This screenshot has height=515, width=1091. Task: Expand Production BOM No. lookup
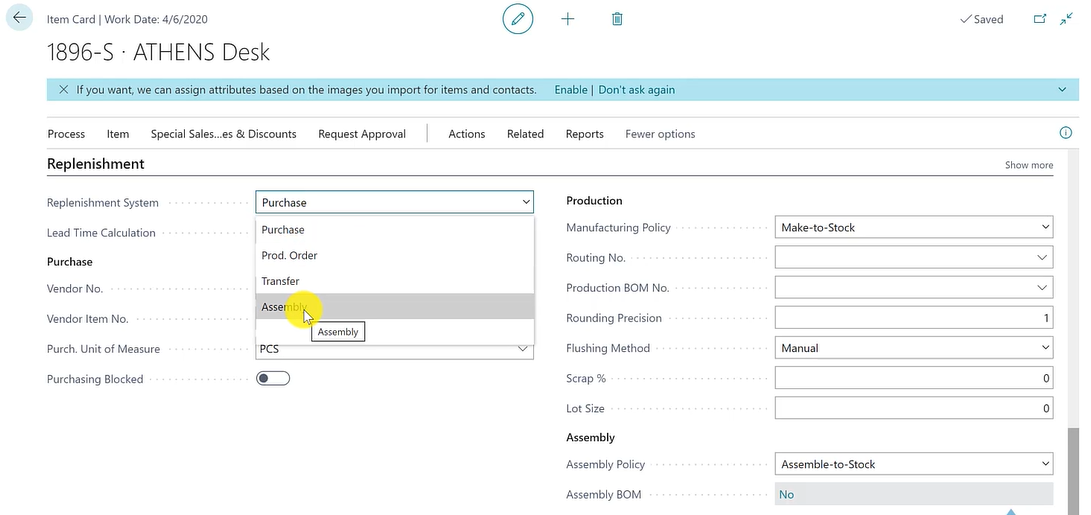(x=1042, y=287)
